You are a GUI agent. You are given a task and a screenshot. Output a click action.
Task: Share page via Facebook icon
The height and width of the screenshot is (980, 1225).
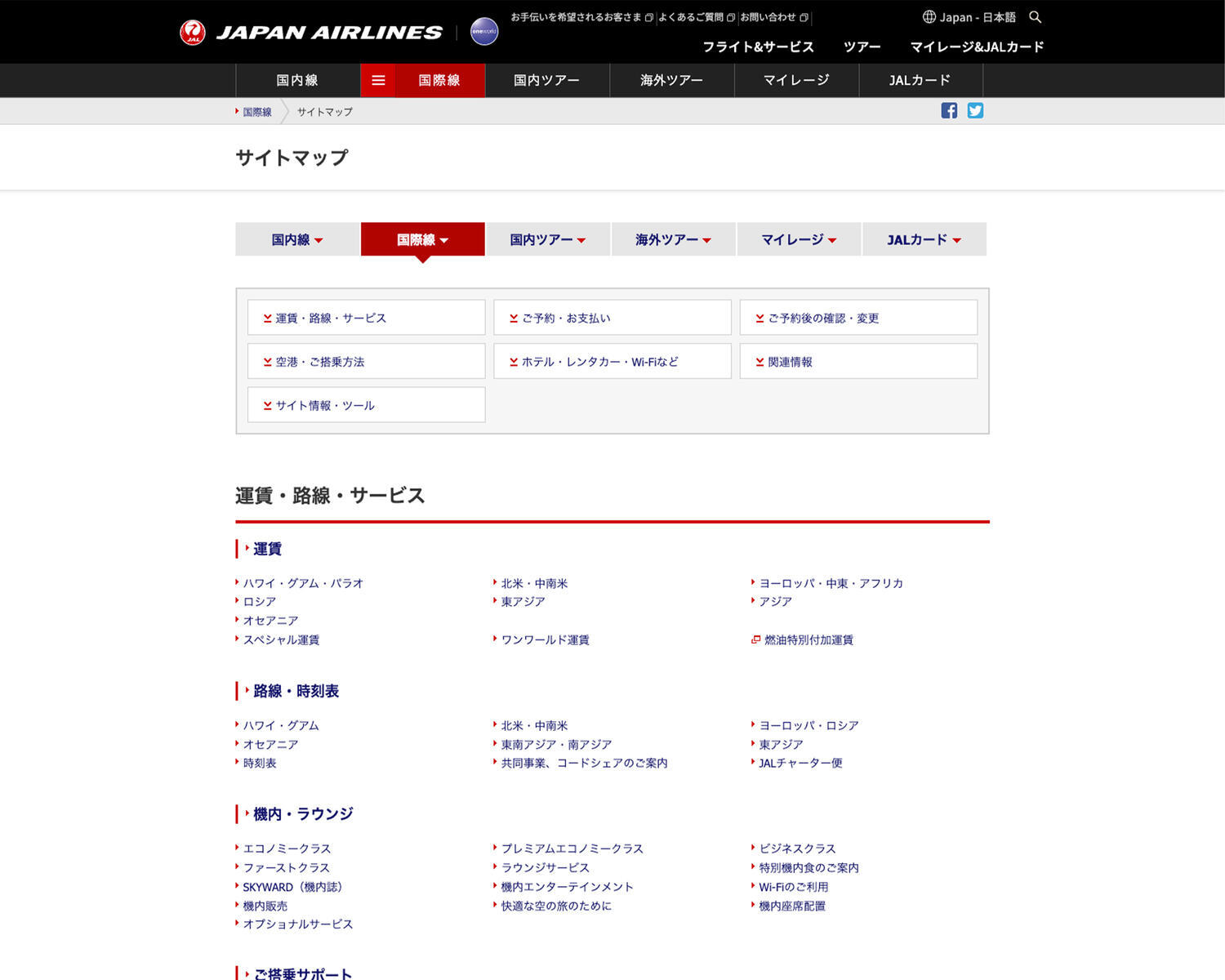949,111
